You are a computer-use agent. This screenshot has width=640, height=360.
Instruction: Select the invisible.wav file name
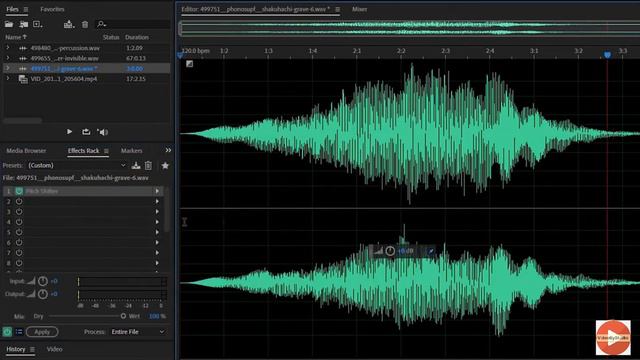pos(64,58)
